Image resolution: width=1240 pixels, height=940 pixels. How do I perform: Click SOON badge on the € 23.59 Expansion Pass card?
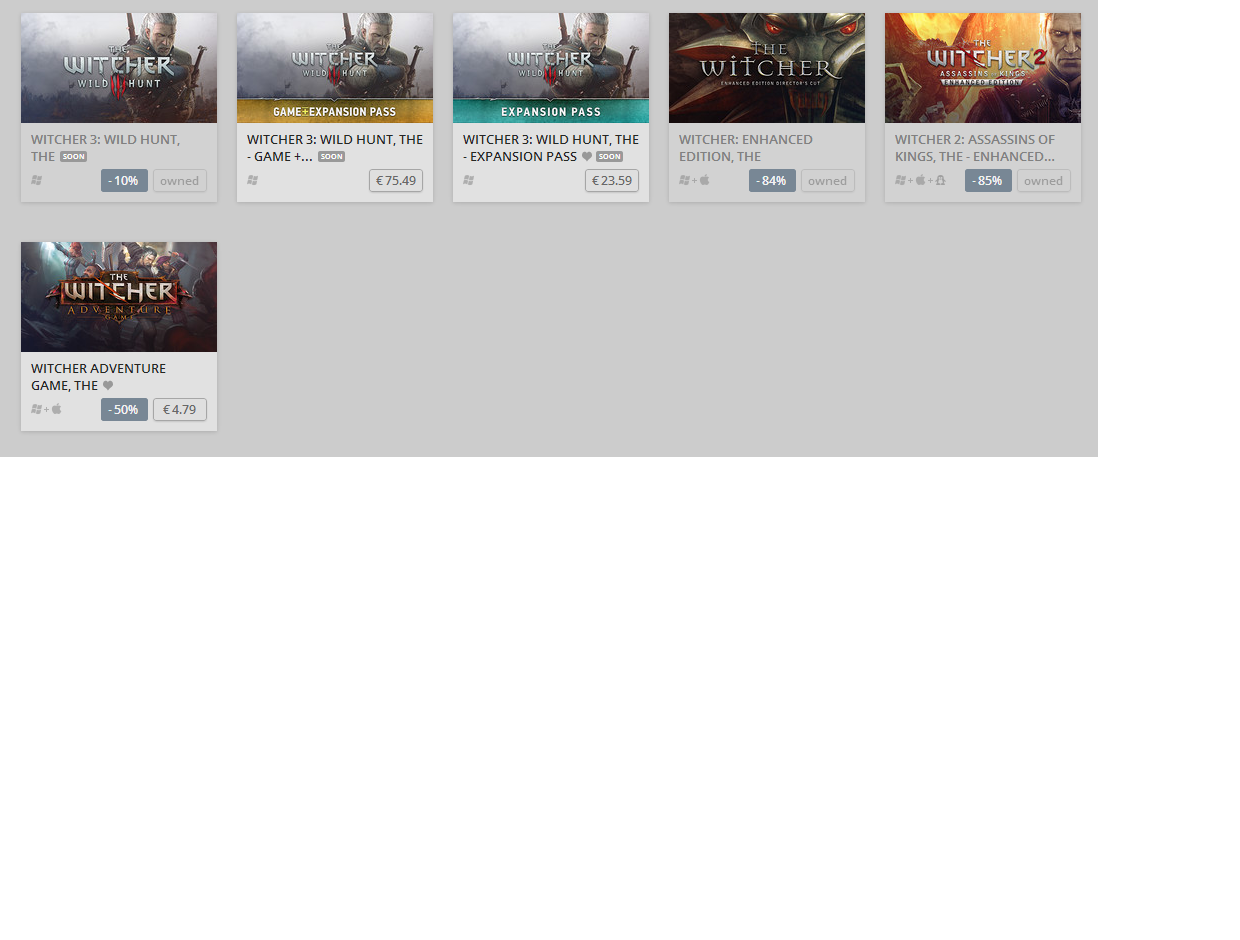pyautogui.click(x=609, y=156)
